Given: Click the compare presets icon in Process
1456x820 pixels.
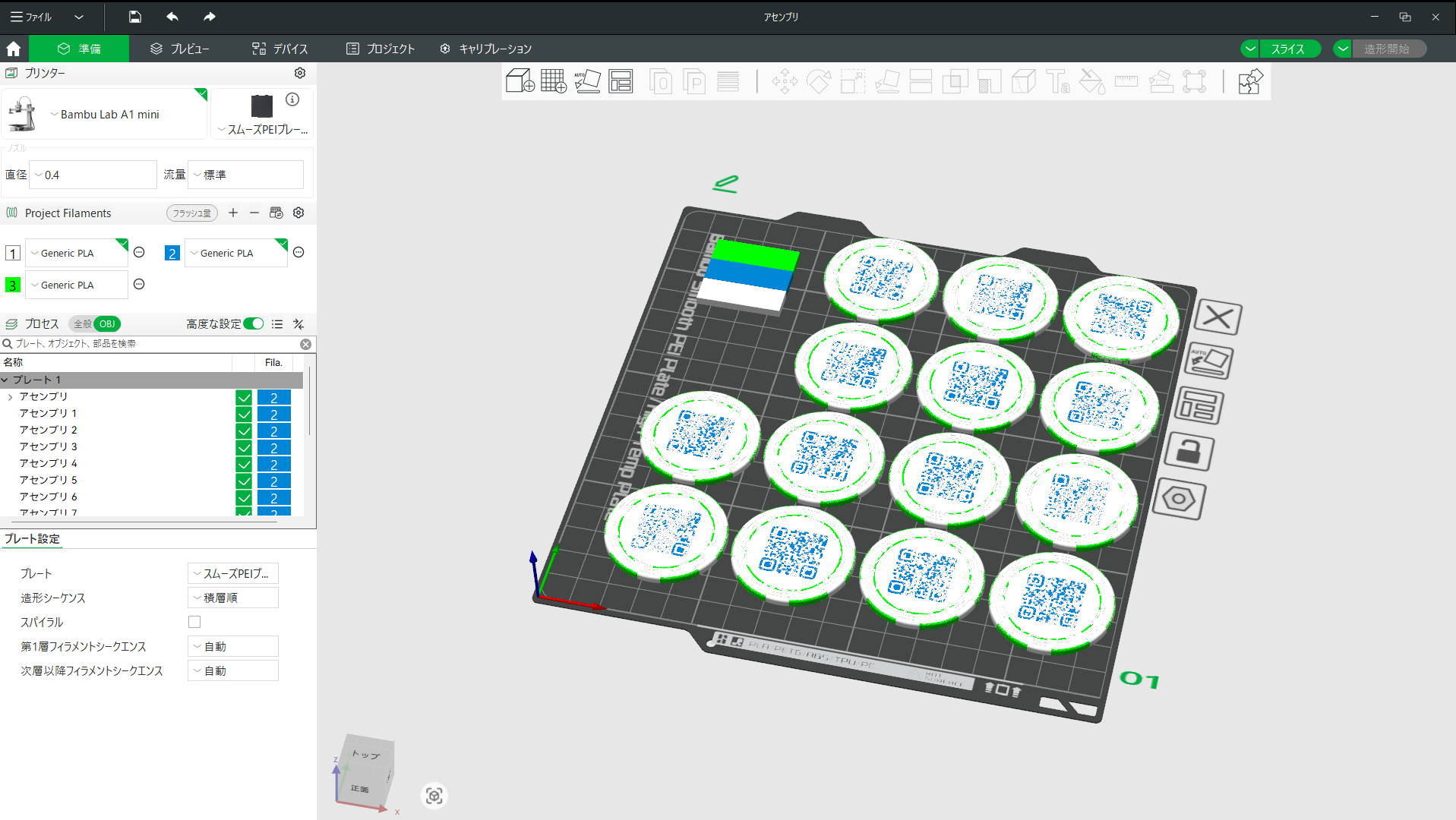Looking at the screenshot, I should [x=298, y=324].
